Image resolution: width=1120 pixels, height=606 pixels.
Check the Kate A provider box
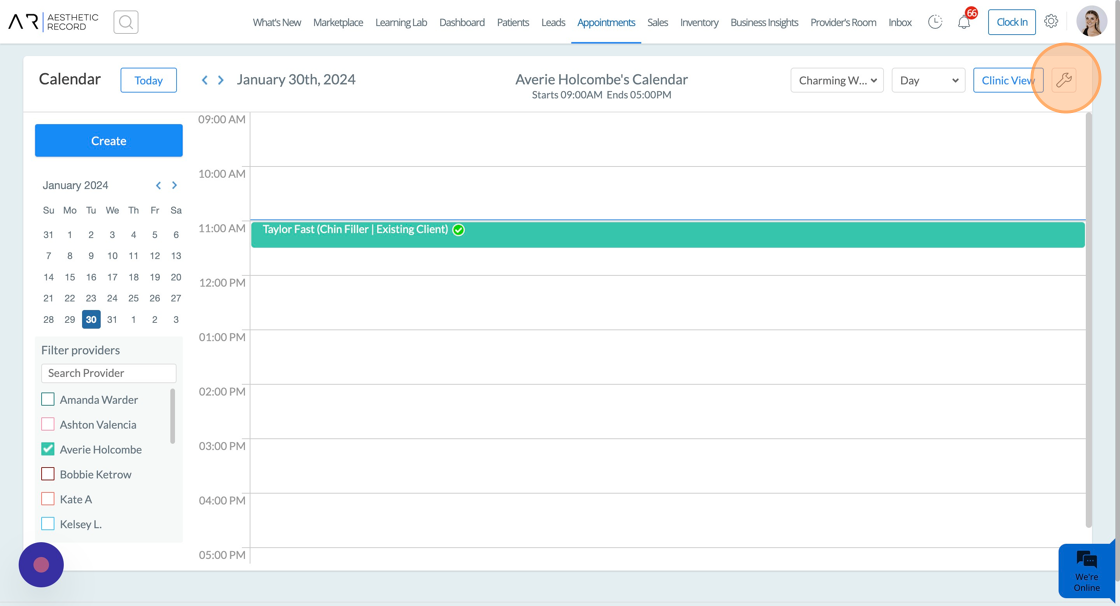tap(48, 499)
